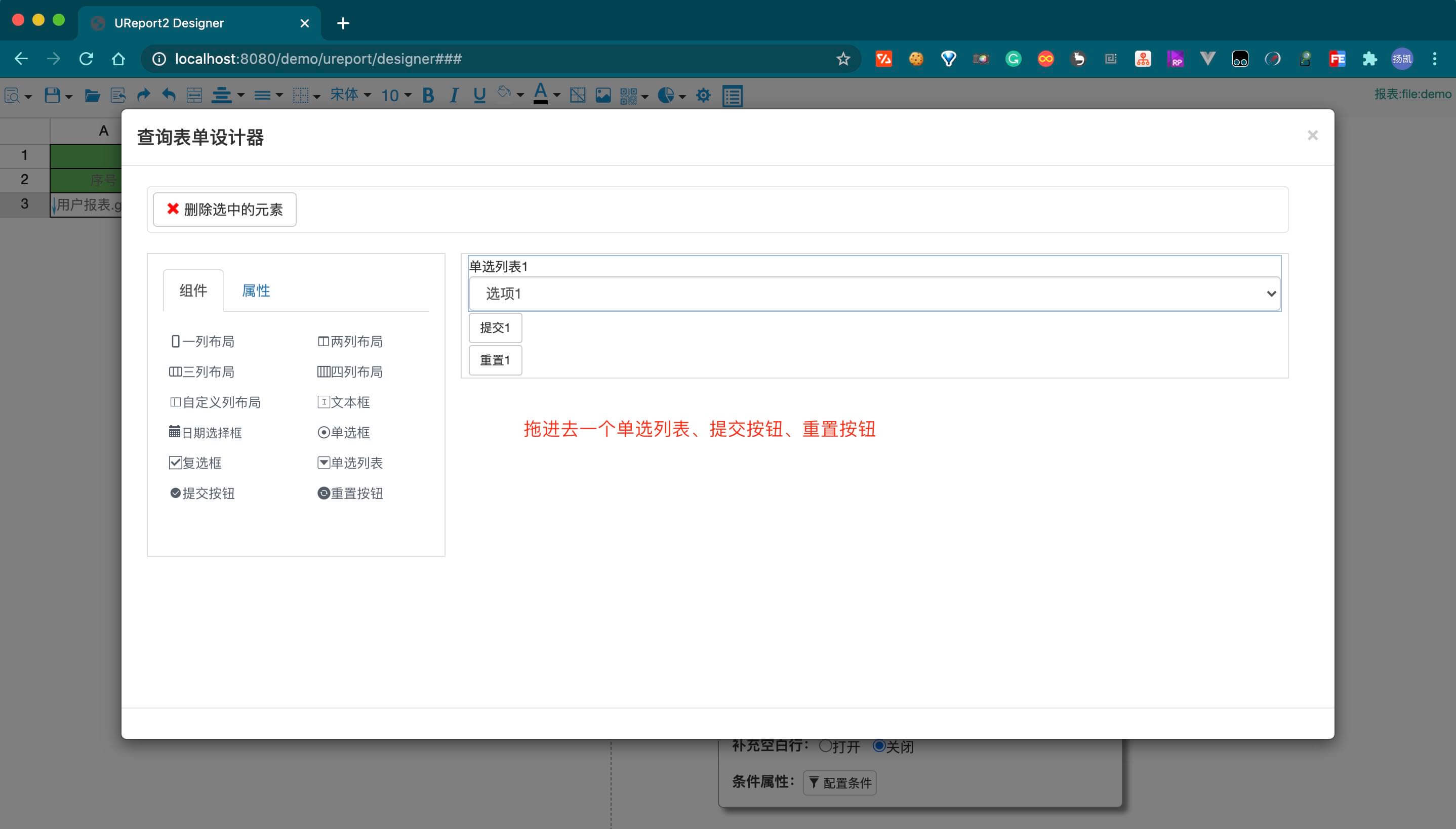The width and height of the screenshot is (1456, 829).
Task: Bookmark this page with the star
Action: pyautogui.click(x=843, y=59)
